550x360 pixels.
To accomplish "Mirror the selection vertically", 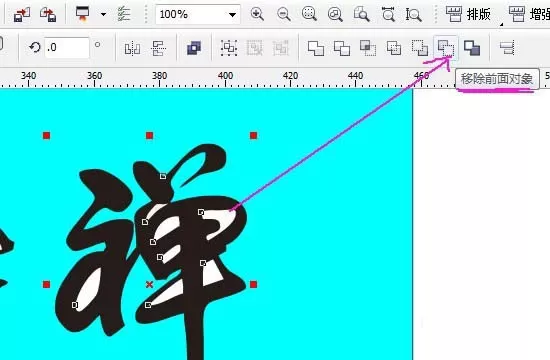I will [x=158, y=48].
